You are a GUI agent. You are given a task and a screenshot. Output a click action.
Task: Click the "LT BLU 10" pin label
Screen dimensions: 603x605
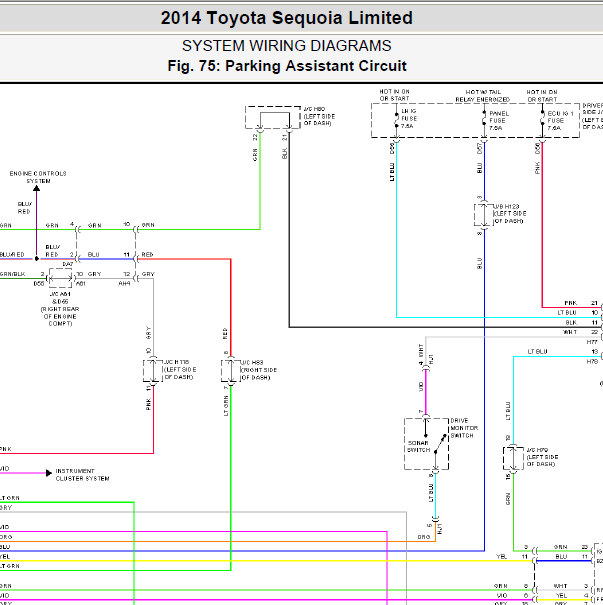coord(578,313)
